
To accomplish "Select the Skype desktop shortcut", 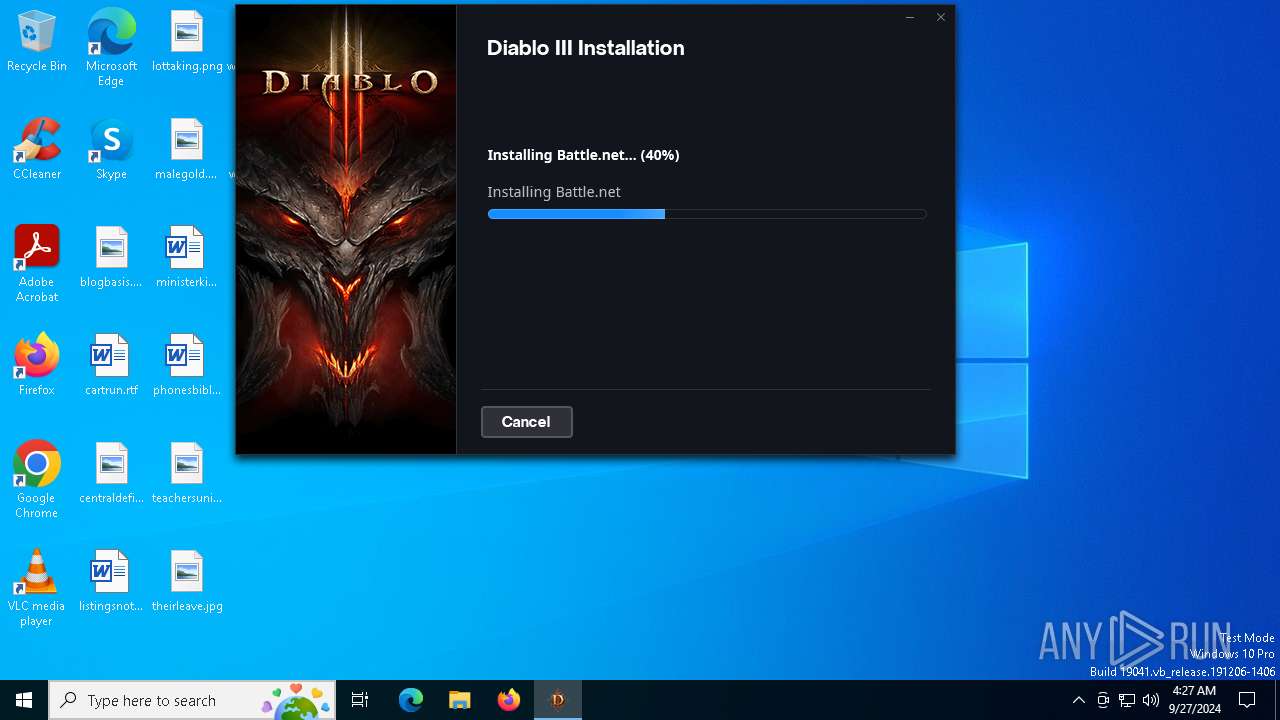I will 111,150.
